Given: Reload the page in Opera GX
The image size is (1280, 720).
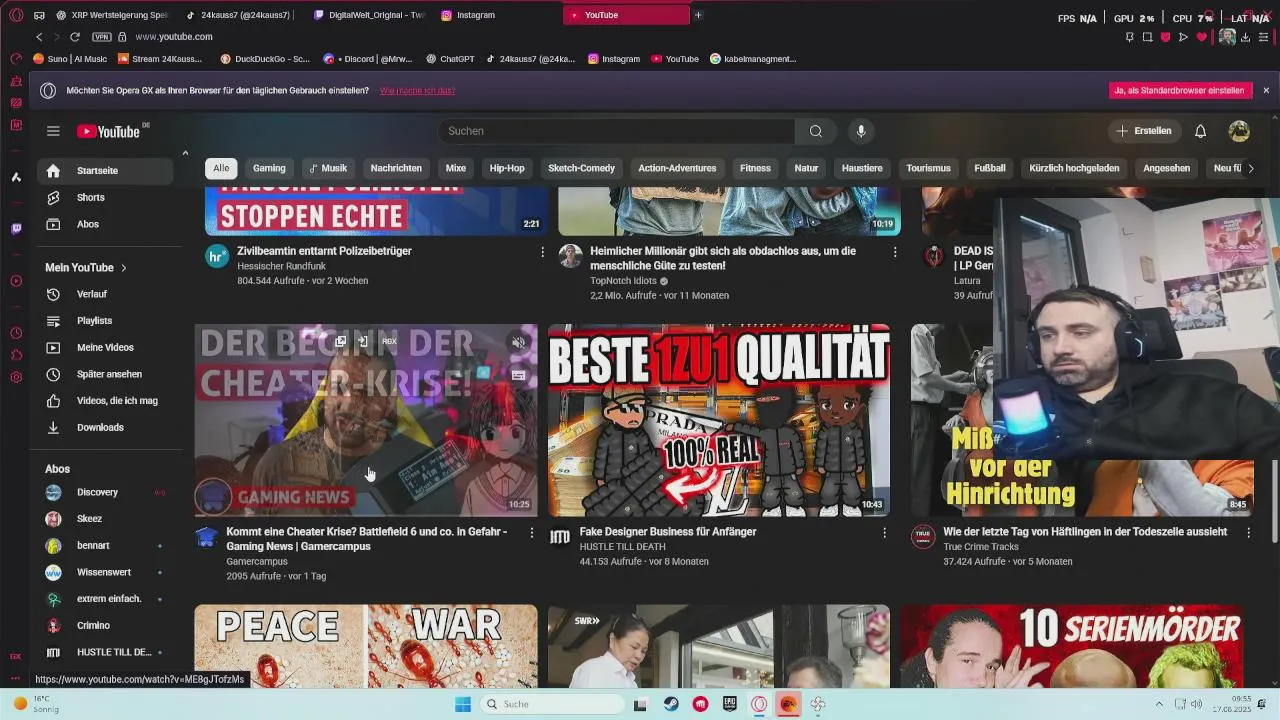Looking at the screenshot, I should tap(75, 37).
